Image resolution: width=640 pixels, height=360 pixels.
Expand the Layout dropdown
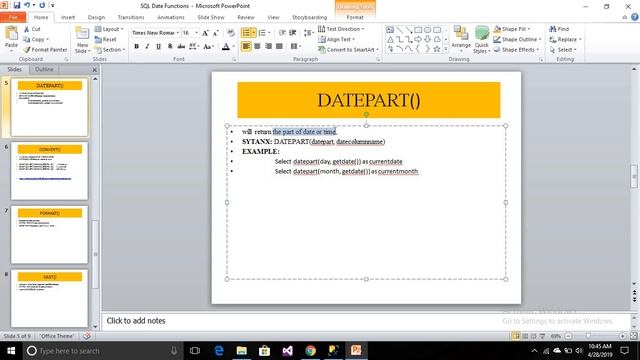coord(109,29)
